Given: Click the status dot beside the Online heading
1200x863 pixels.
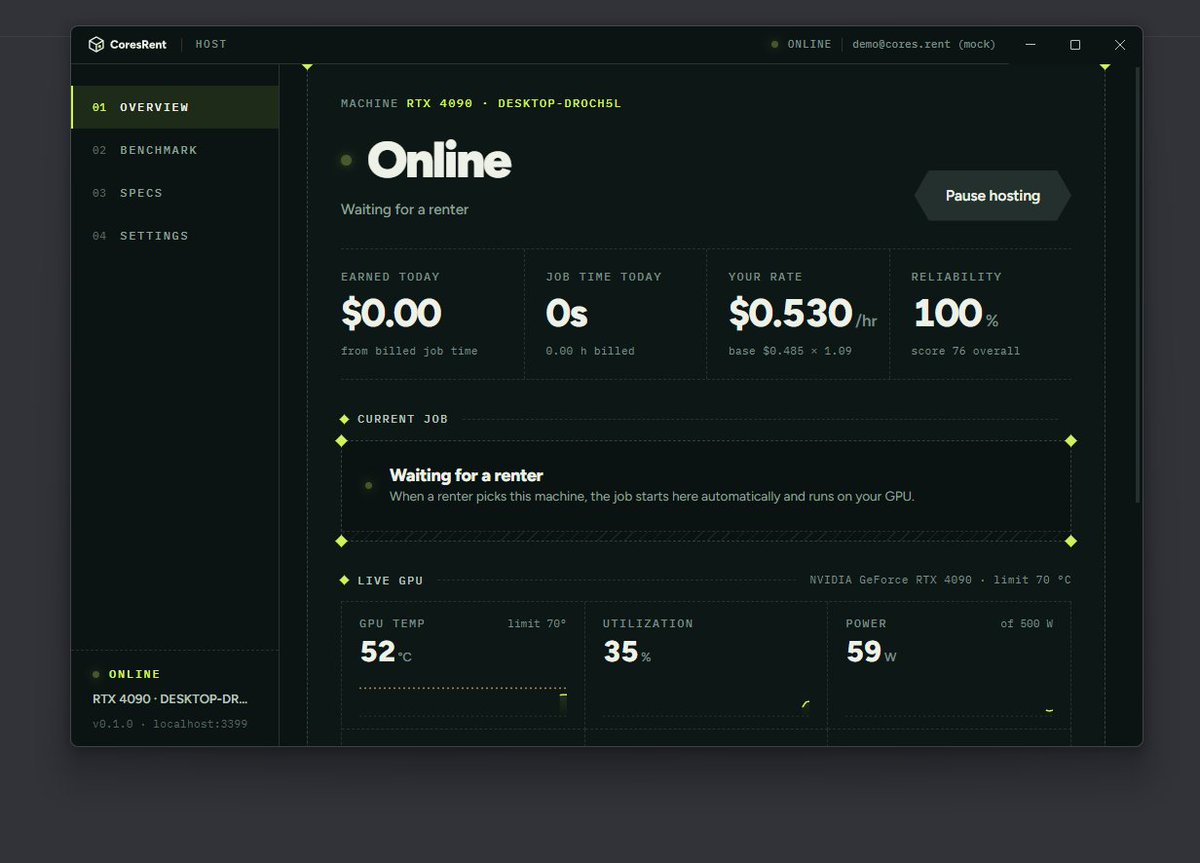Looking at the screenshot, I should click(347, 160).
